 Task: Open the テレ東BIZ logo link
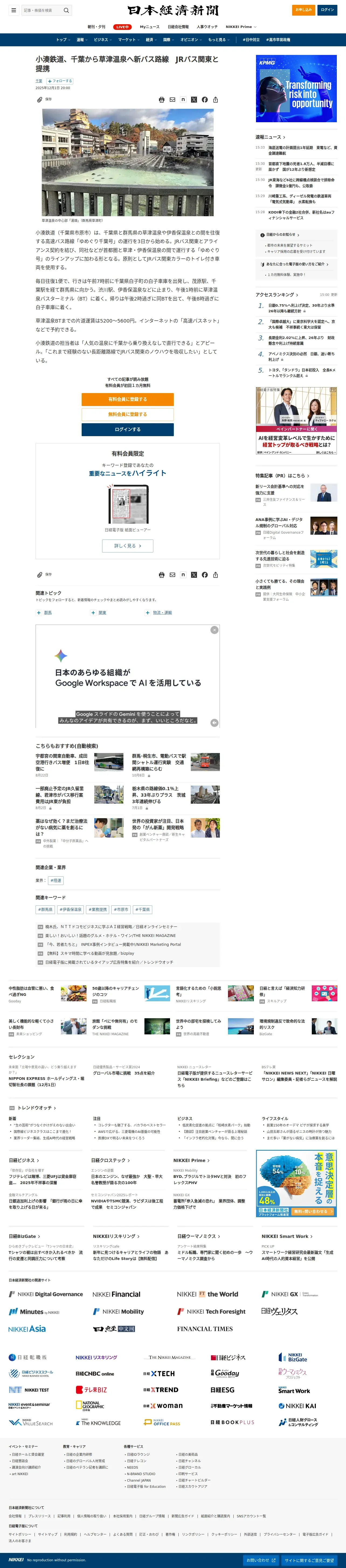[91, 1390]
